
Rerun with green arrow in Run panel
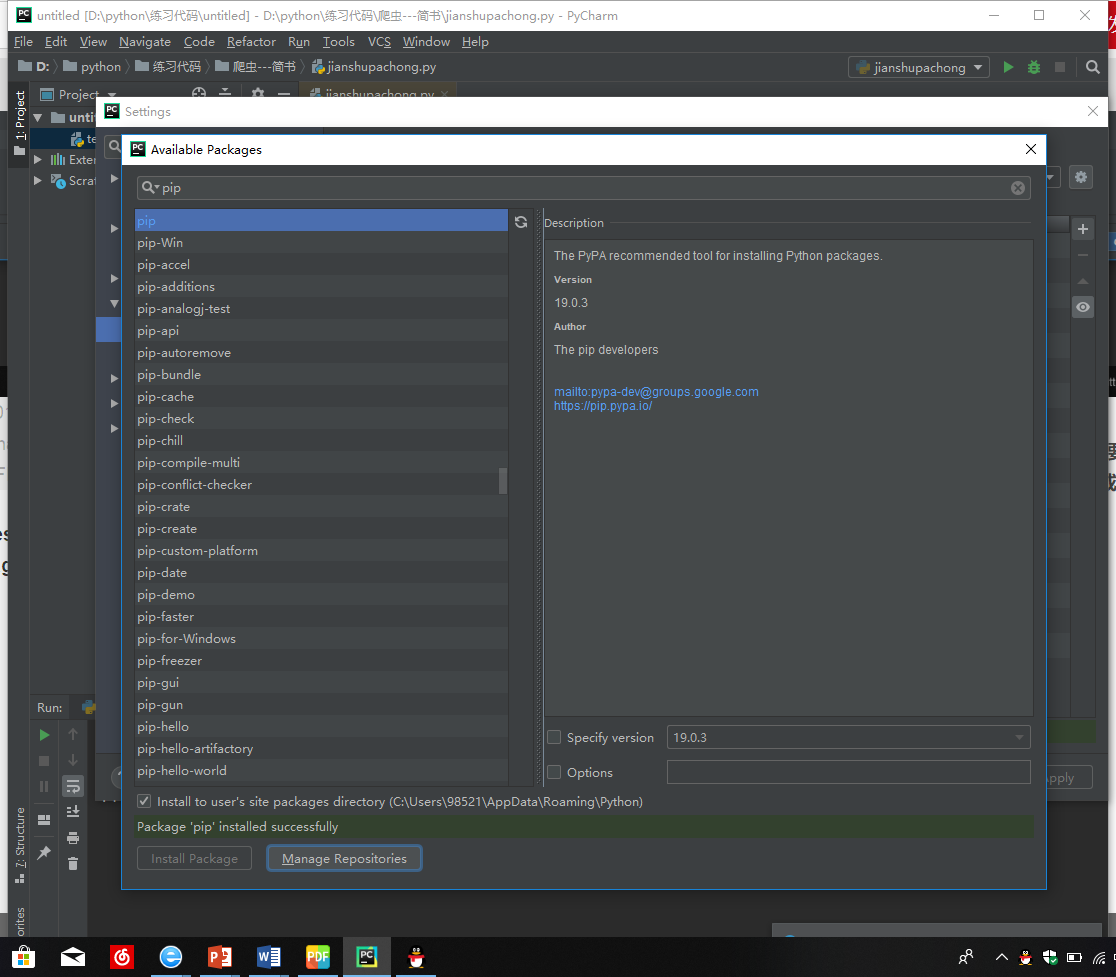(x=44, y=734)
